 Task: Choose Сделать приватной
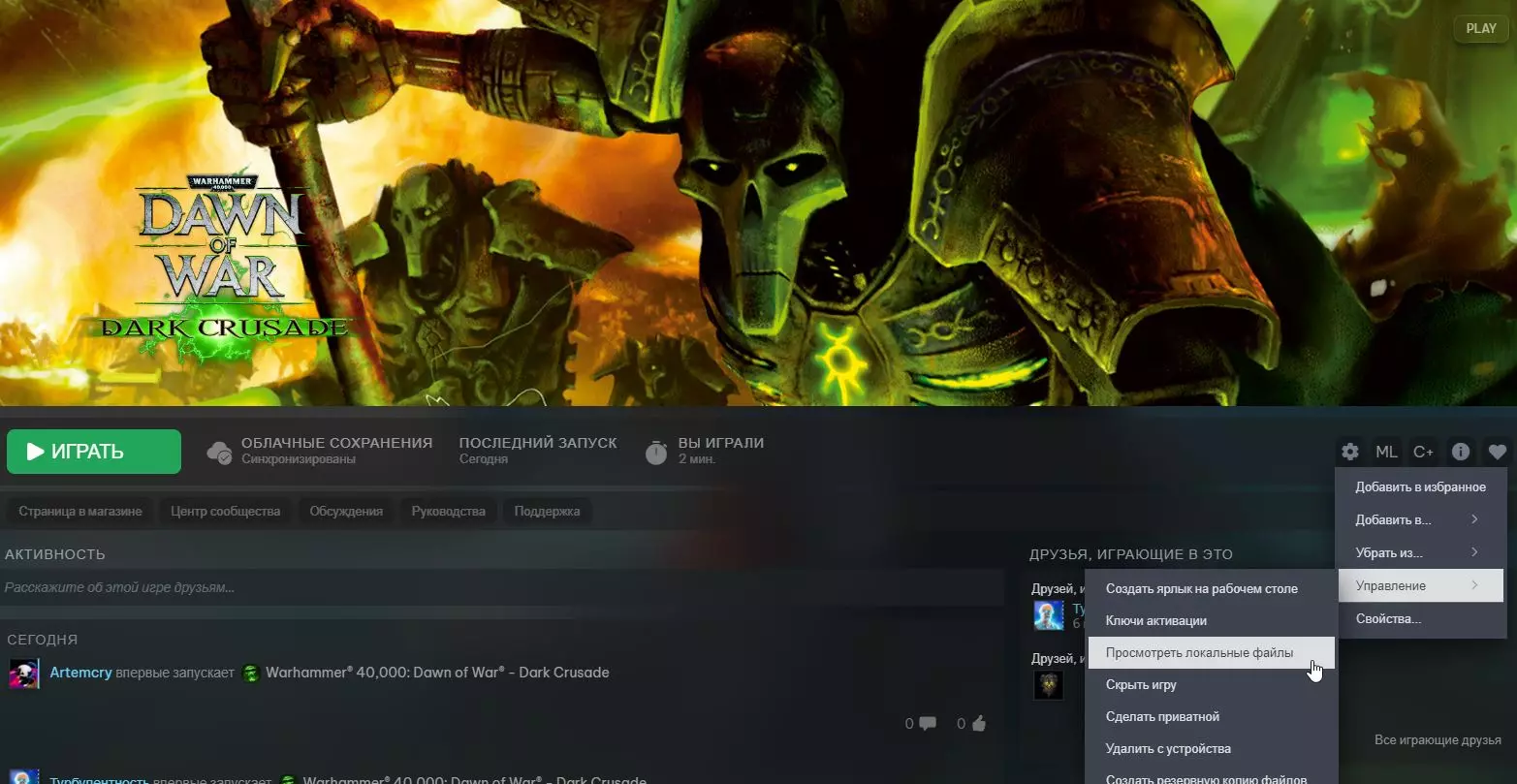click(1211, 716)
